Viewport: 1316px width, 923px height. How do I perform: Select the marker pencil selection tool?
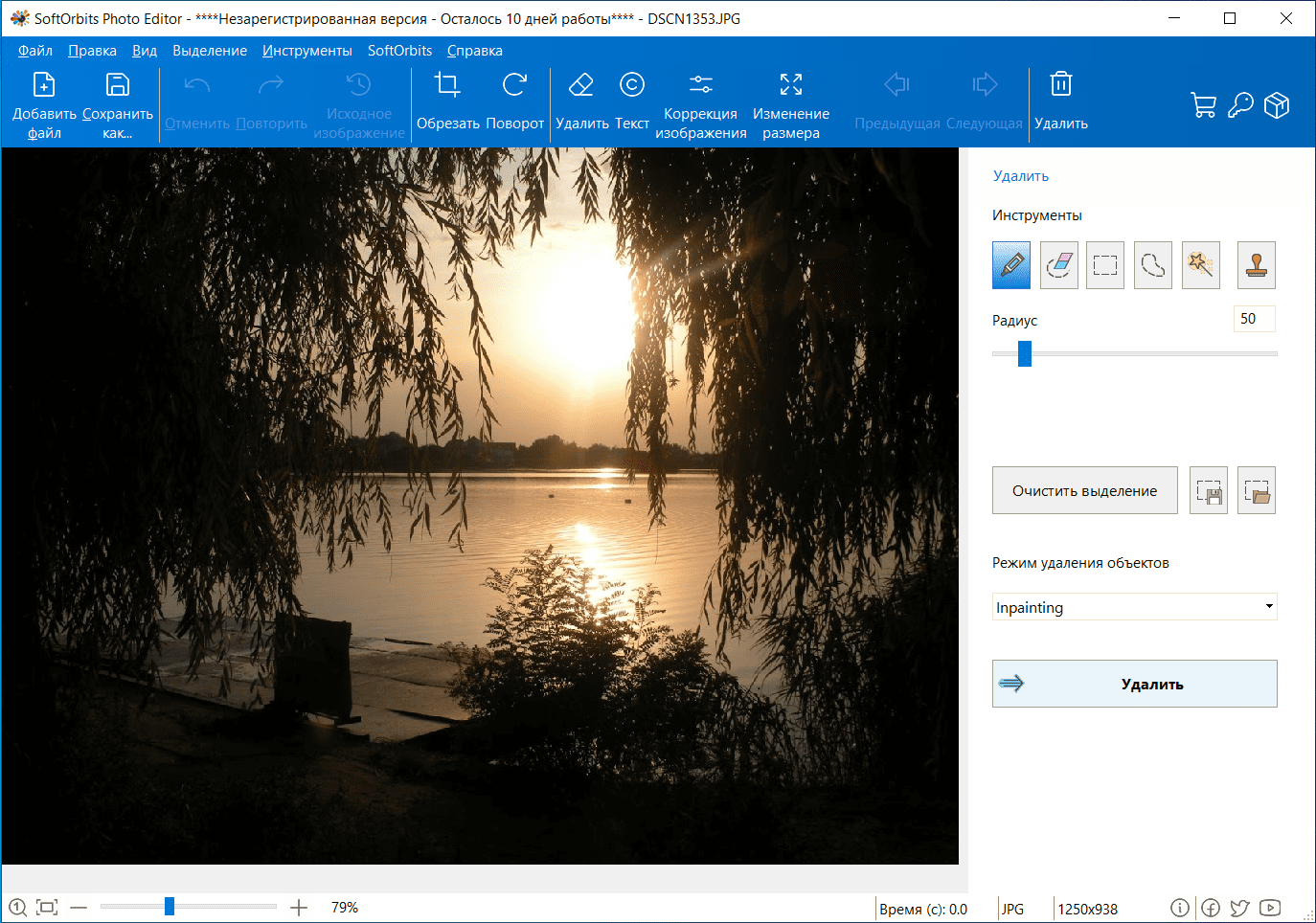click(1010, 265)
